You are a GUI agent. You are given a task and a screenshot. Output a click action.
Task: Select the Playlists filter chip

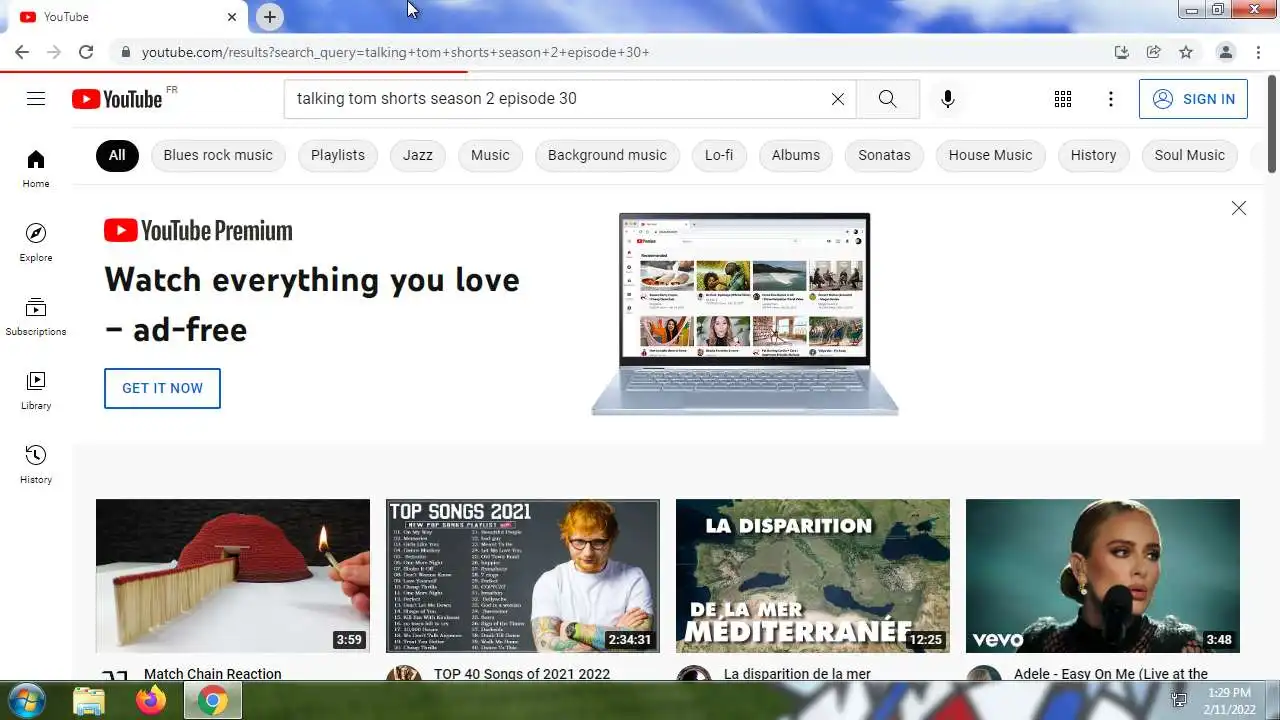click(338, 155)
